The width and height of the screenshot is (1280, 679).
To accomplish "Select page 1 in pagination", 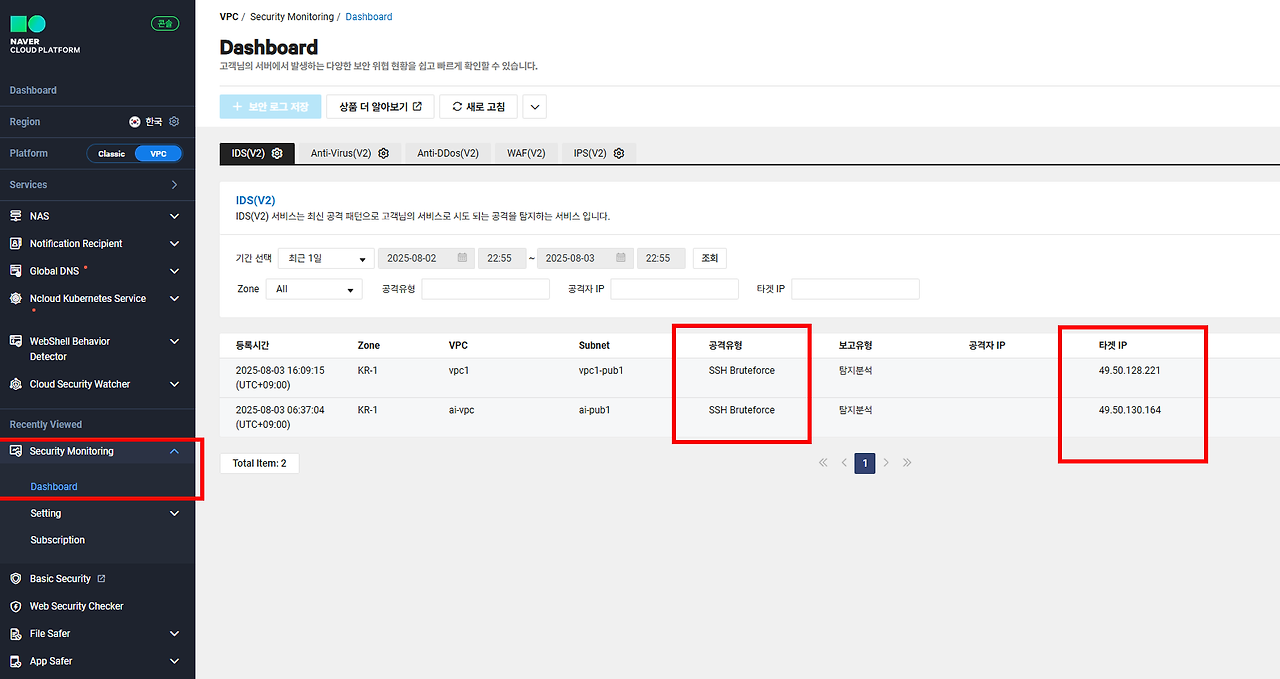I will [x=865, y=463].
